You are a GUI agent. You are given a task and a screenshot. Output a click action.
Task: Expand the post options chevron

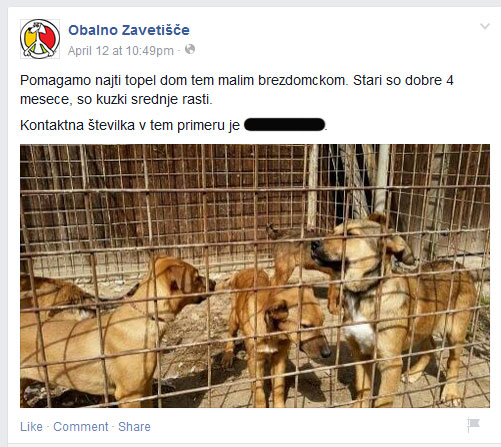click(x=485, y=26)
